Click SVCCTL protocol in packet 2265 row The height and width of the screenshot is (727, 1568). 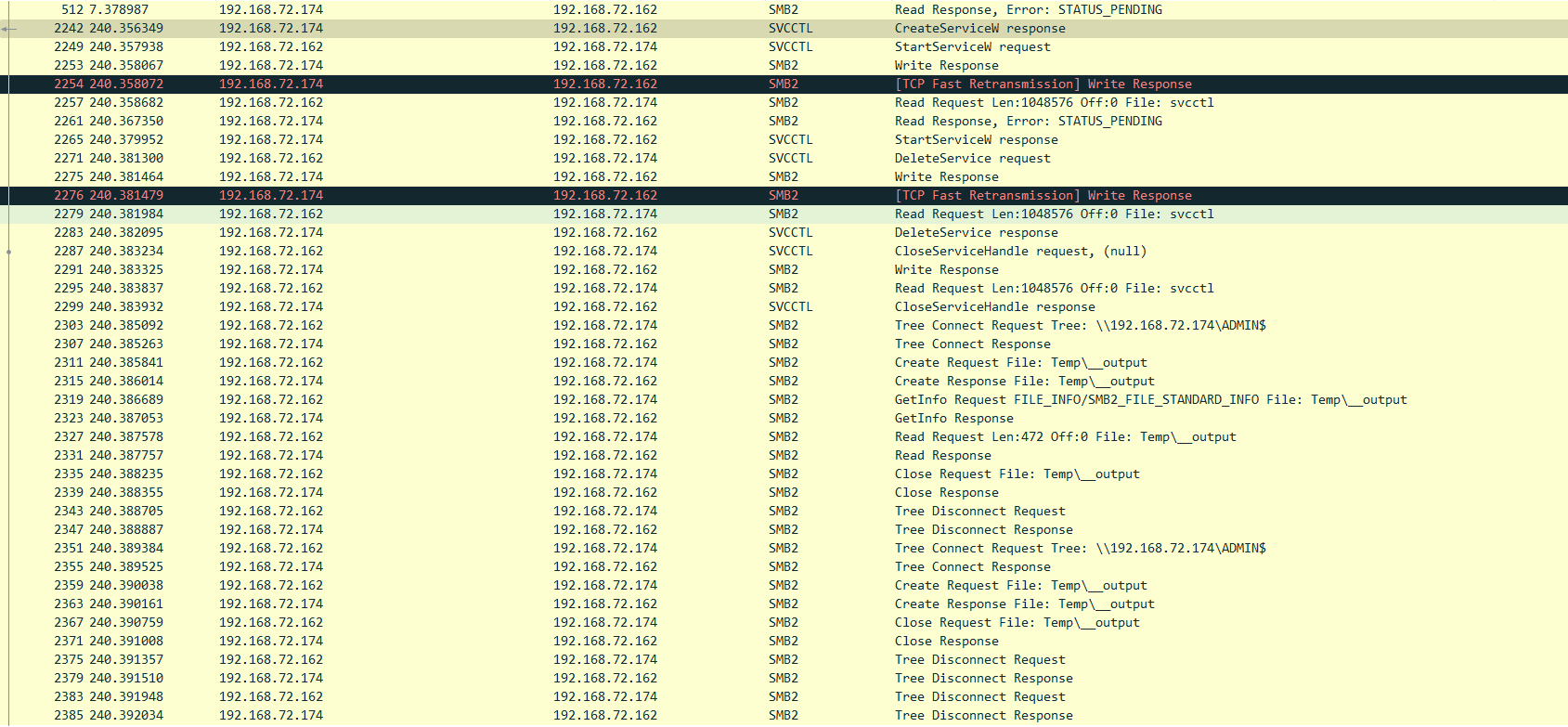pos(790,139)
